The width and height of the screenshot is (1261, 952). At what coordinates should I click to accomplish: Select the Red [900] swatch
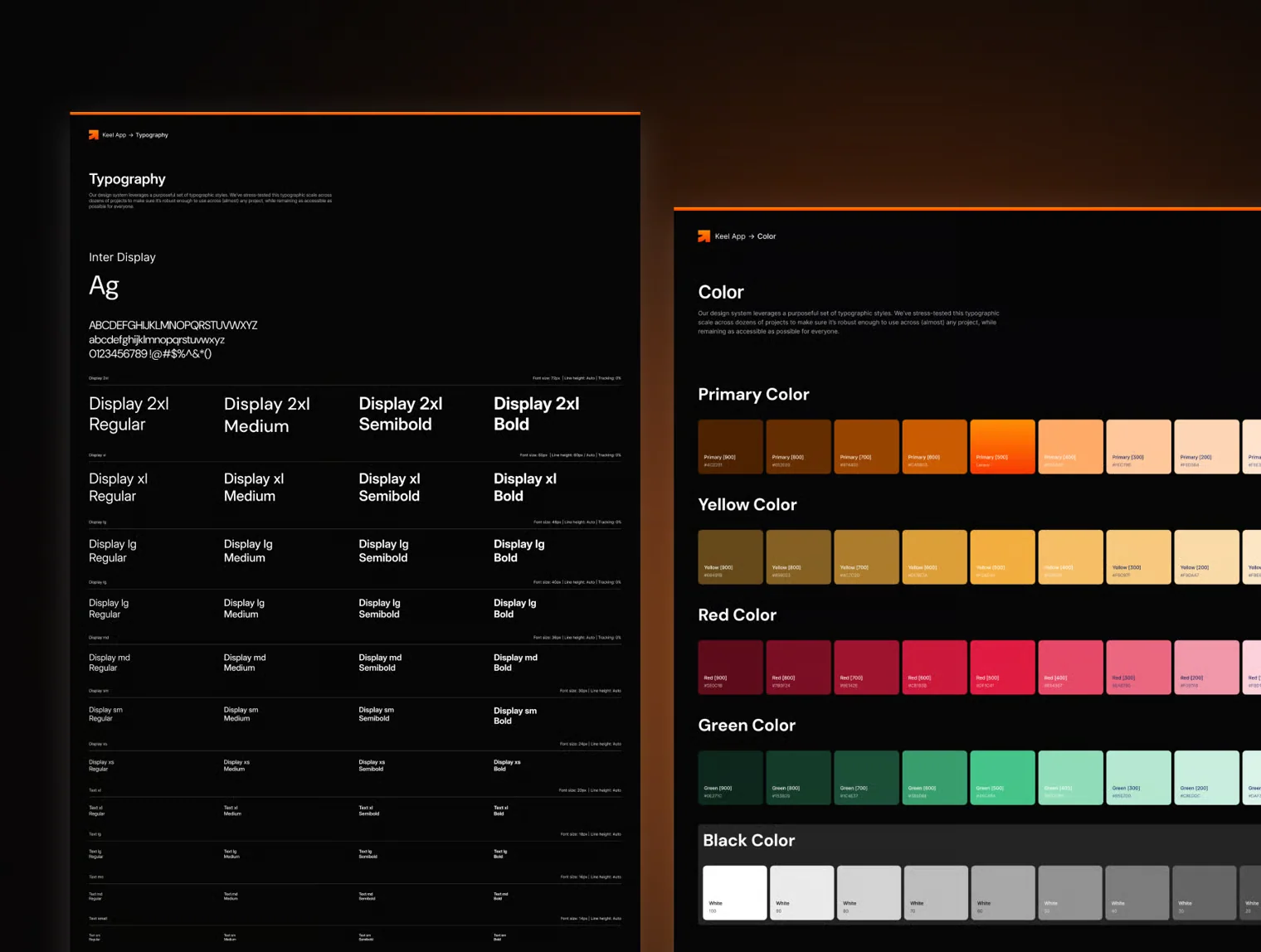coord(730,668)
